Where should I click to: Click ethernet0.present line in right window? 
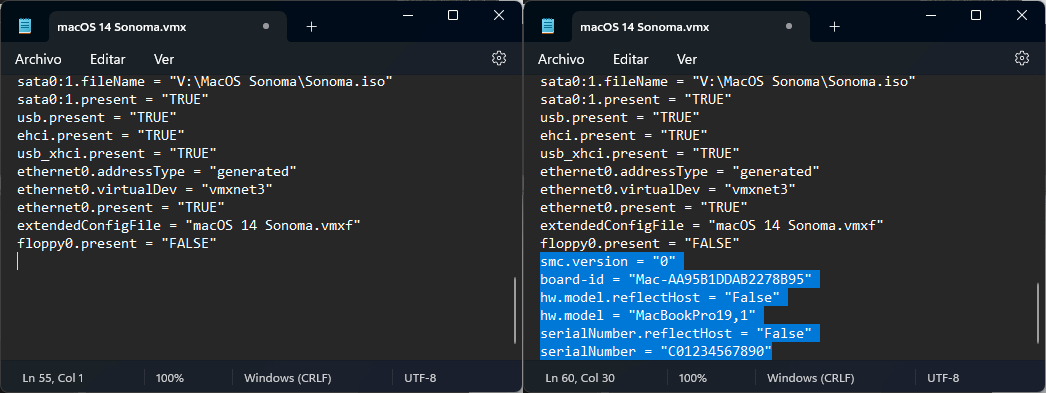point(644,208)
